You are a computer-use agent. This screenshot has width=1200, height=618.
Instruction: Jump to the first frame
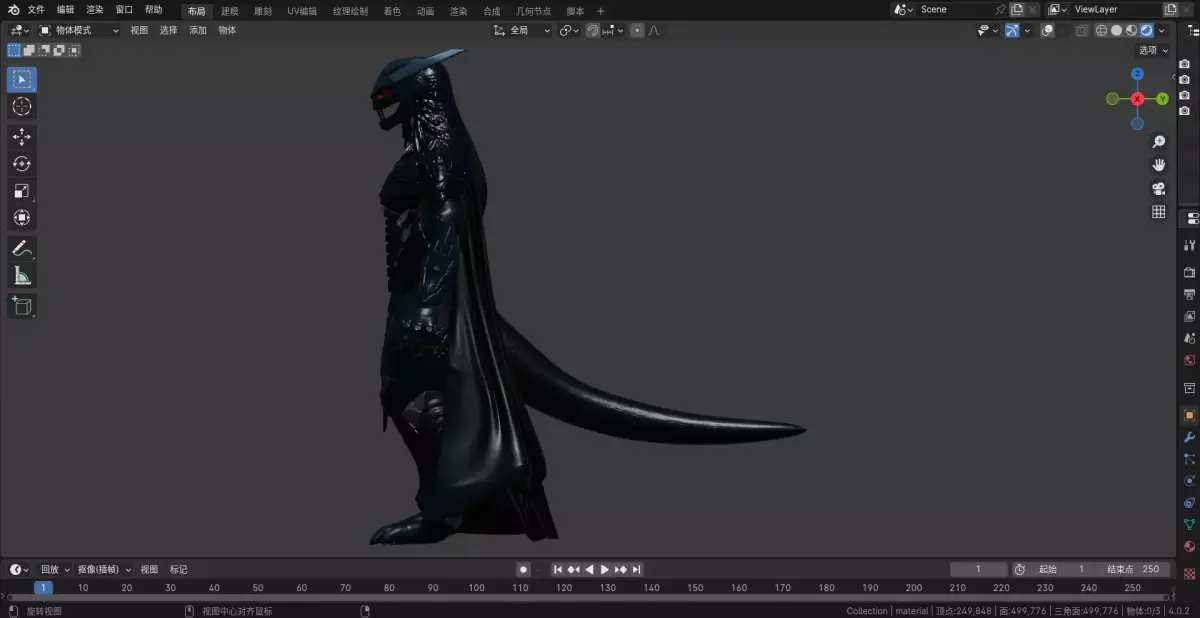click(x=558, y=569)
